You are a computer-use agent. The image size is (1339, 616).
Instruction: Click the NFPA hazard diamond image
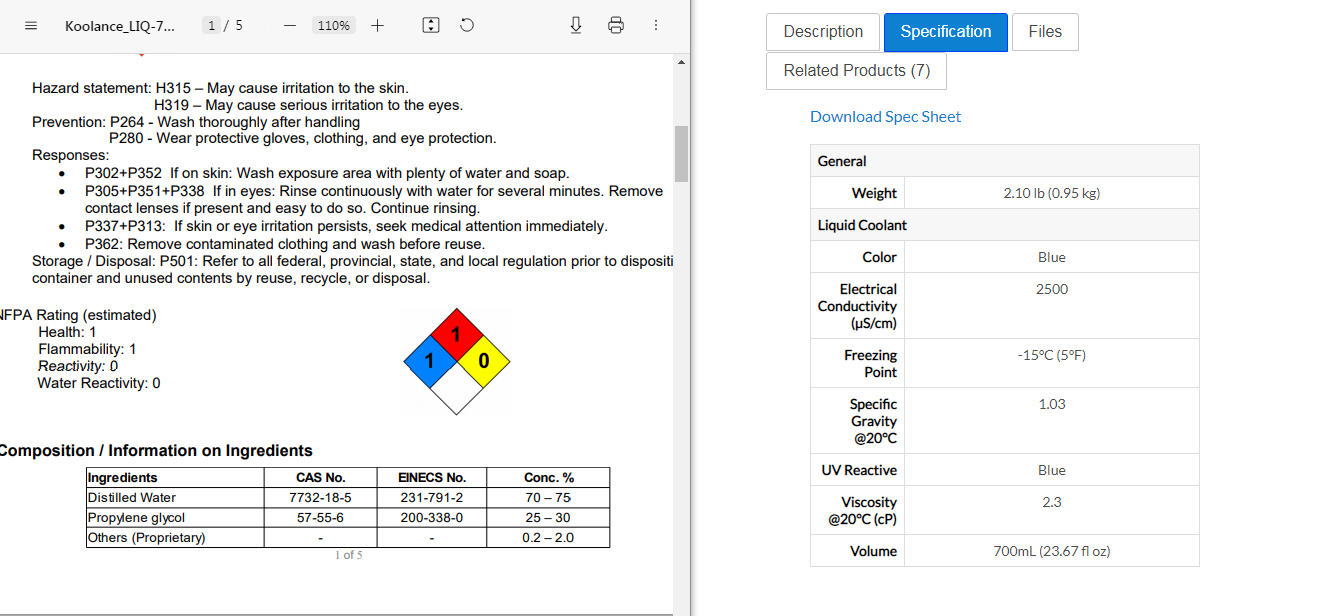[x=456, y=361]
